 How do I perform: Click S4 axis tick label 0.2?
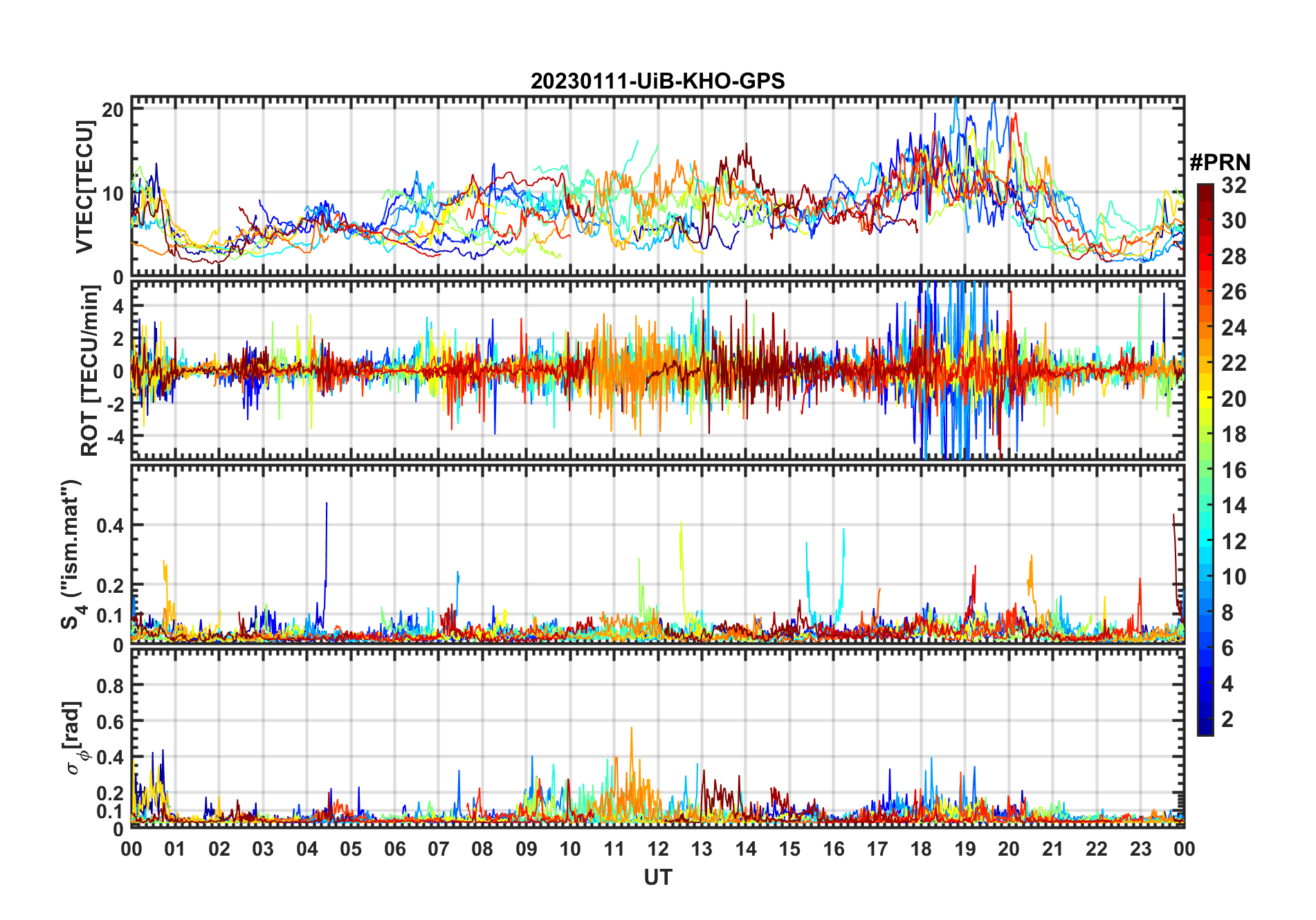point(111,585)
